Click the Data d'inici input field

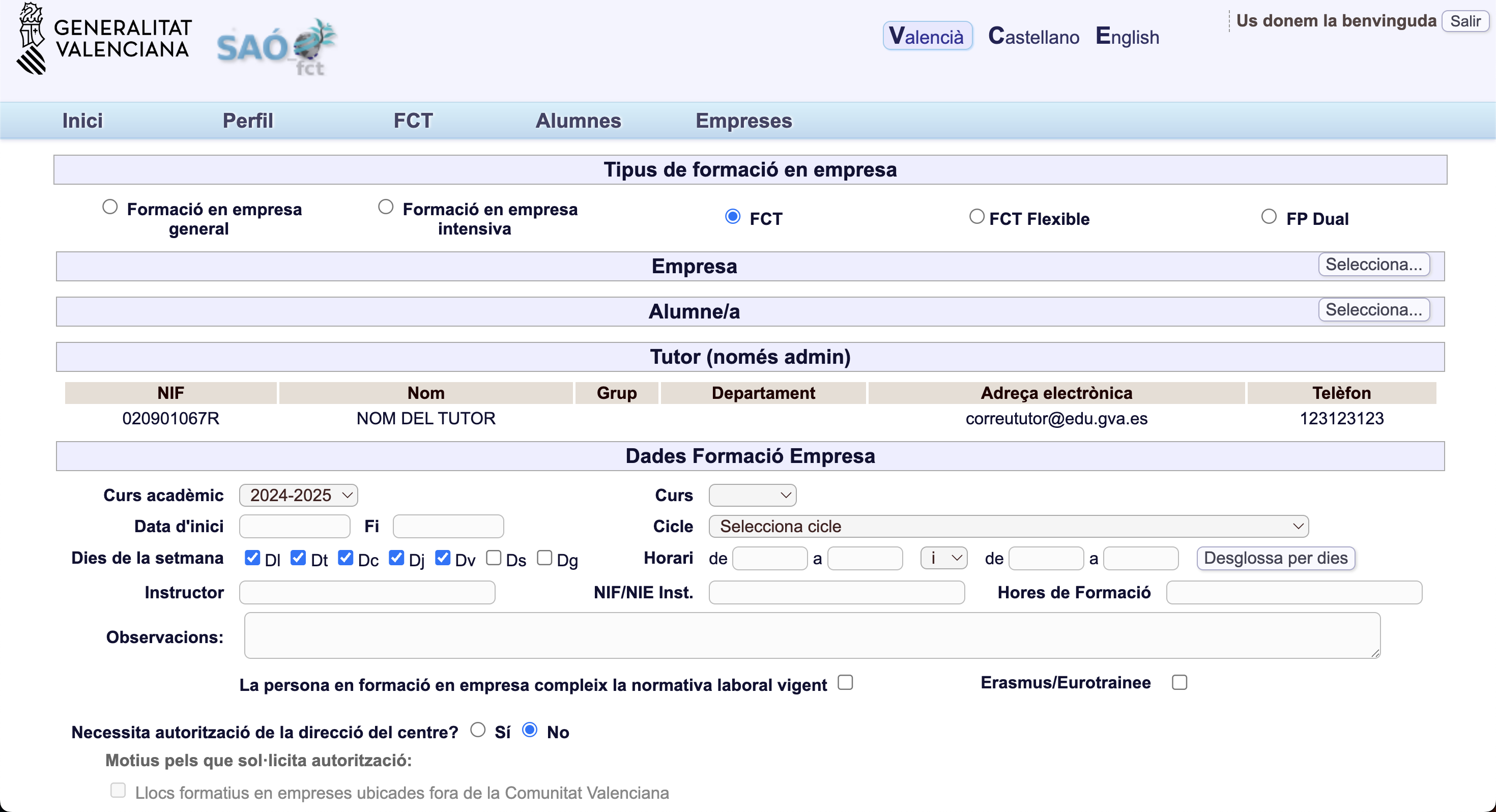coord(295,526)
